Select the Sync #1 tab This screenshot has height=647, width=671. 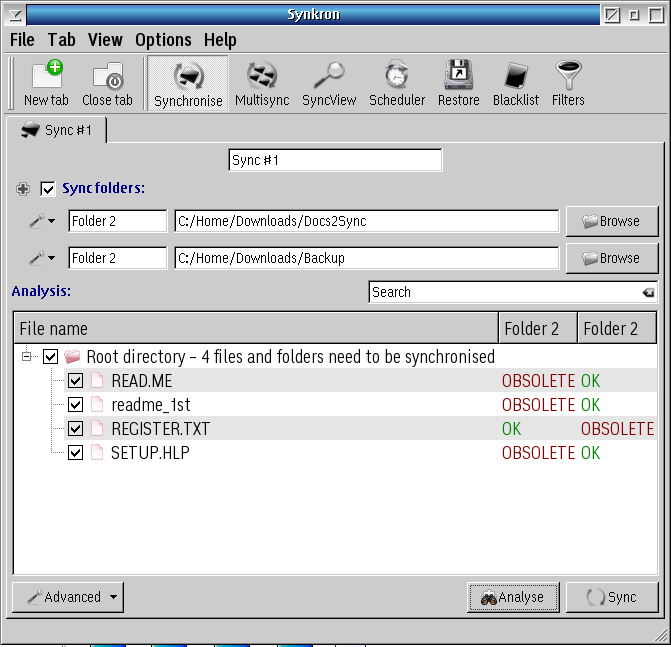click(56, 130)
